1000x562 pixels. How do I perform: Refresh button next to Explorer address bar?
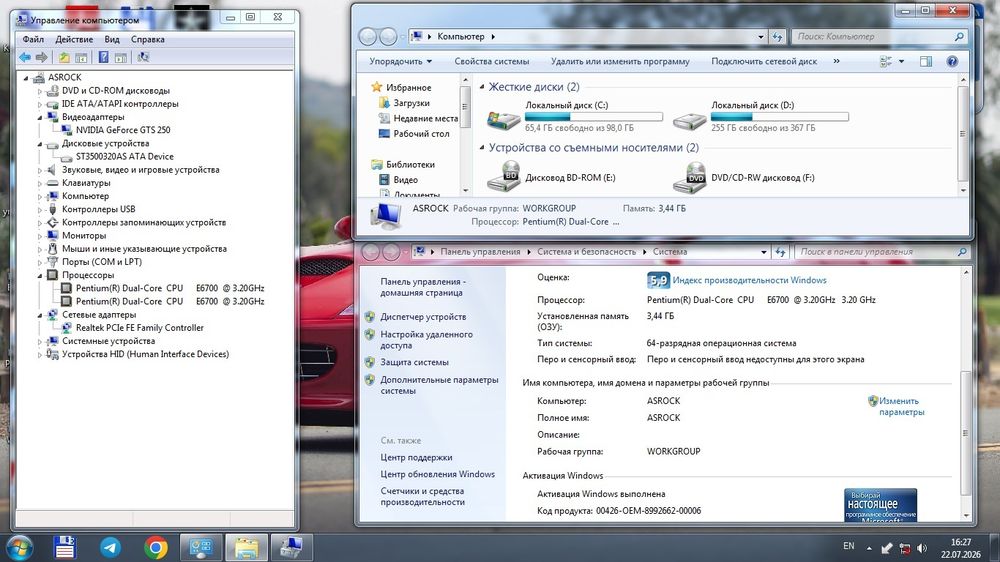coord(777,37)
